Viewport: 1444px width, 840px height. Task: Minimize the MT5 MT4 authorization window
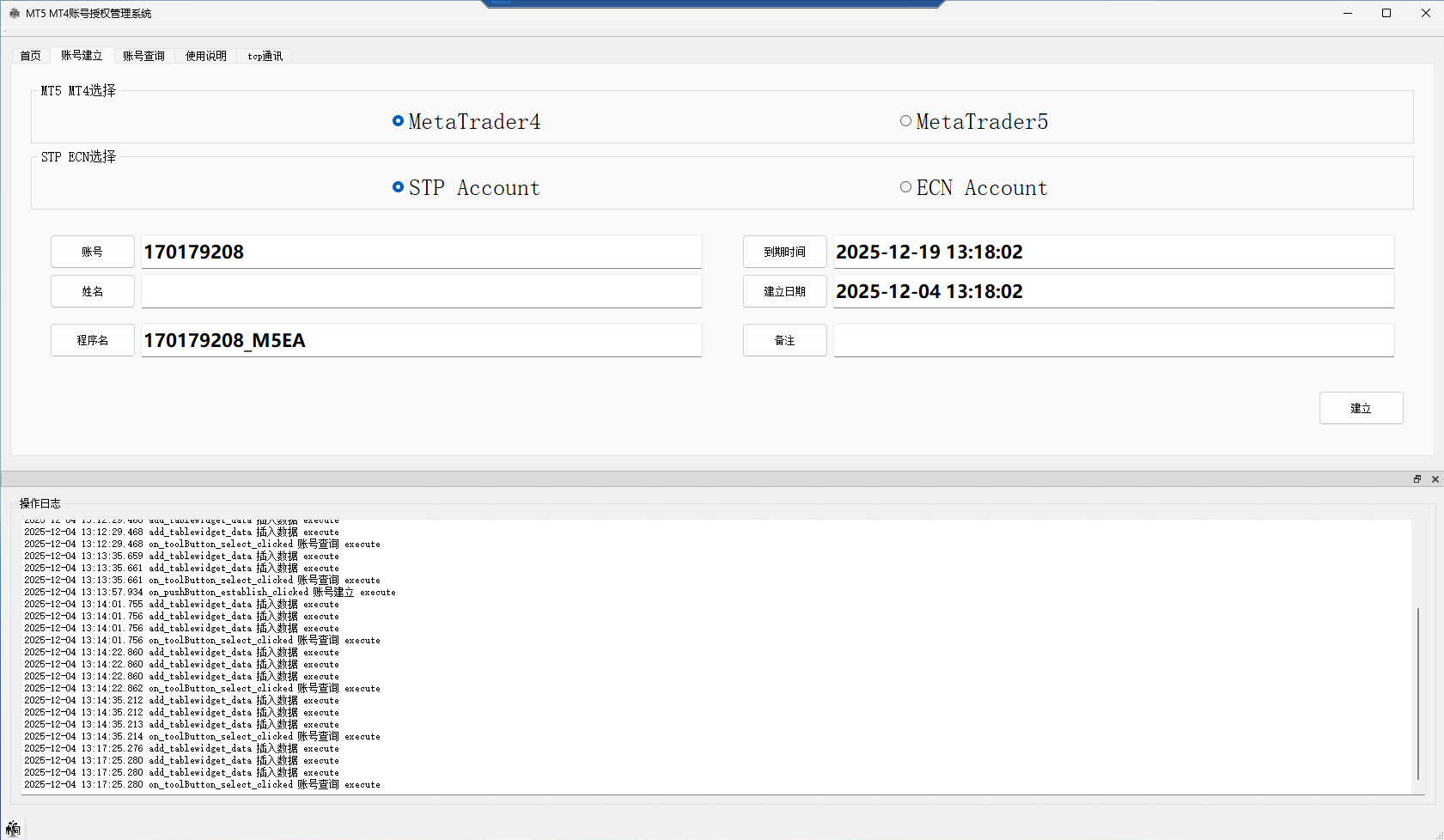1348,13
